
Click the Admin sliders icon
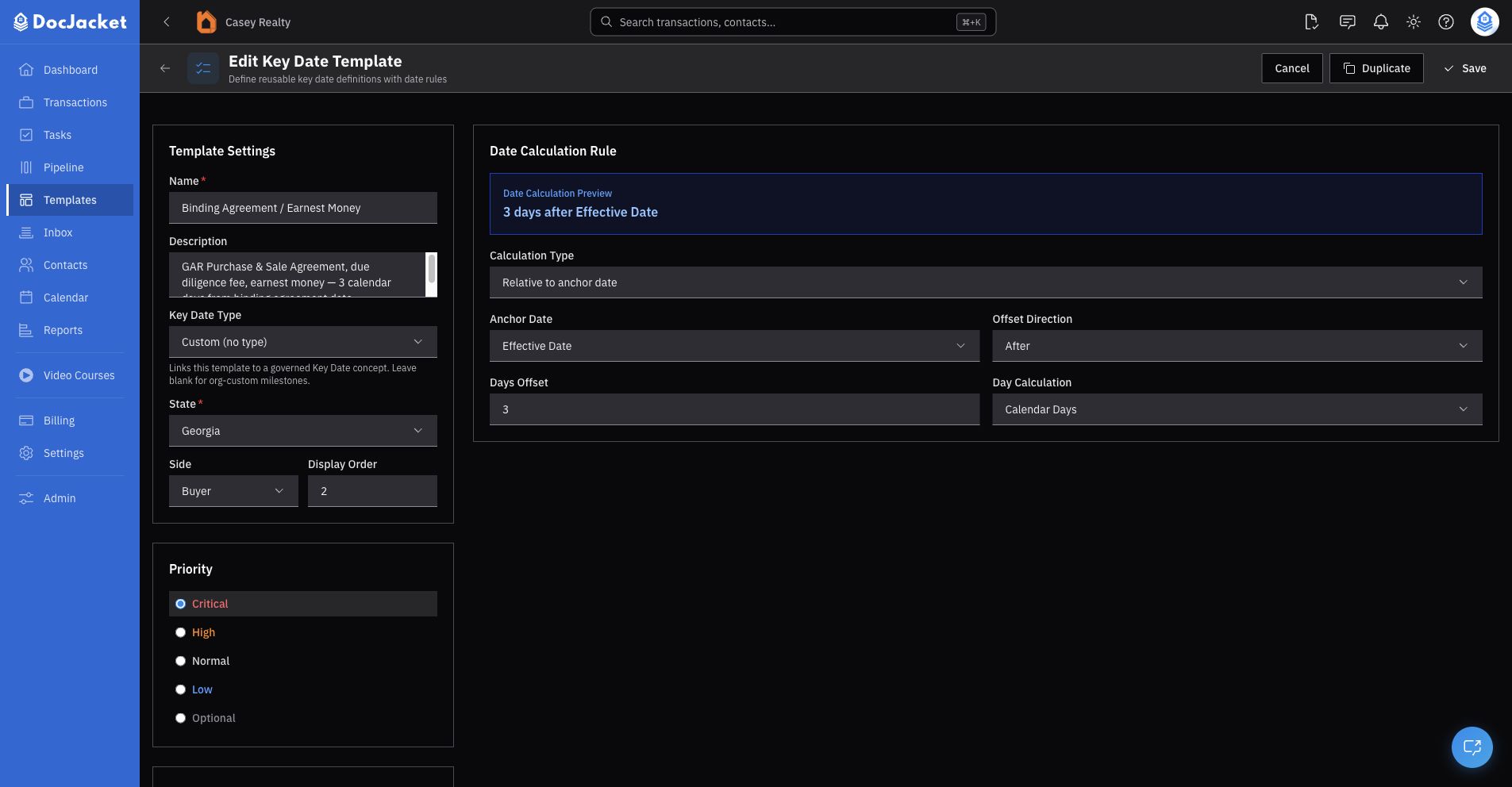(26, 498)
